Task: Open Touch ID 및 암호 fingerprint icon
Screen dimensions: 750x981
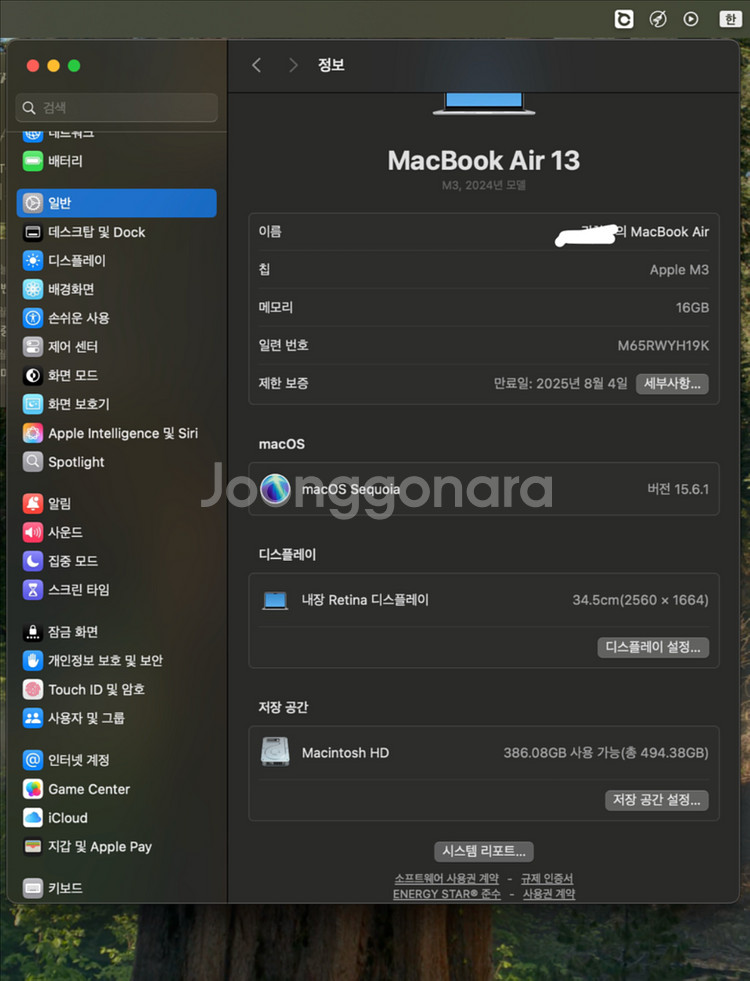Action: pos(33,689)
